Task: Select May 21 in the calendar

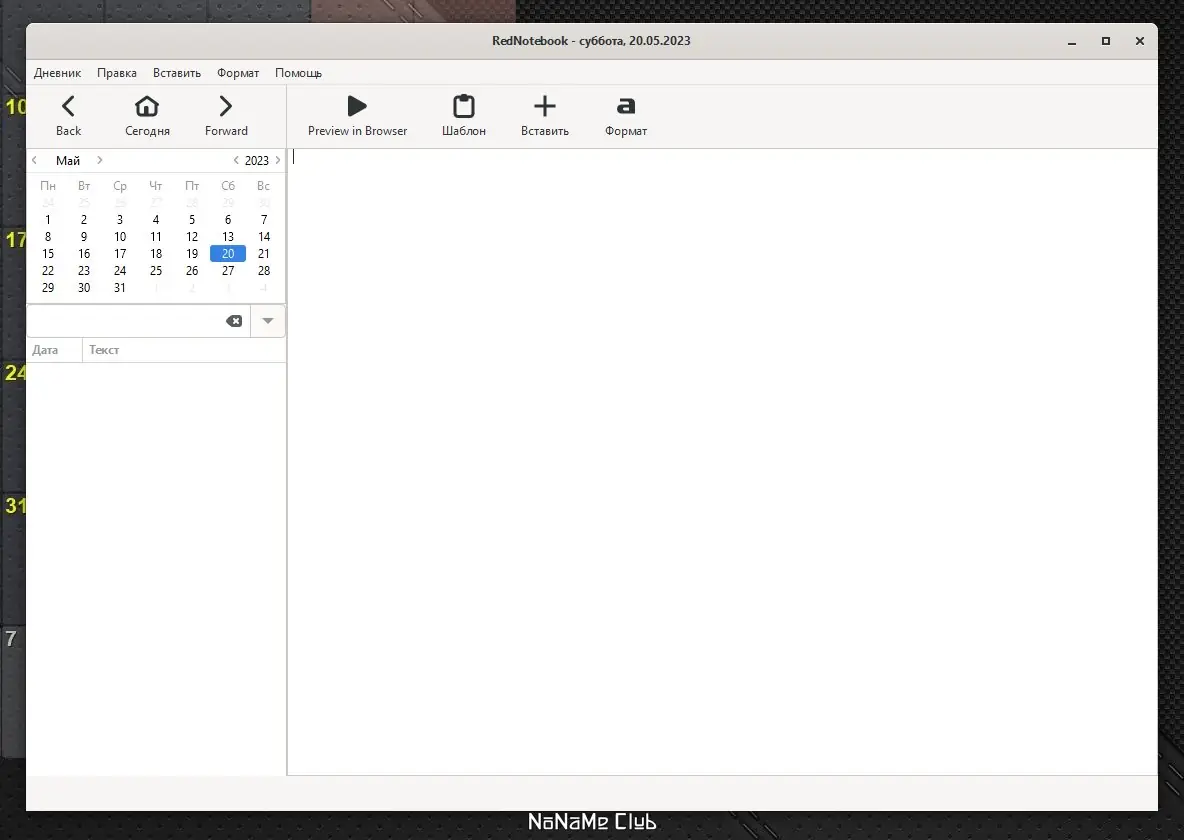Action: pos(264,254)
